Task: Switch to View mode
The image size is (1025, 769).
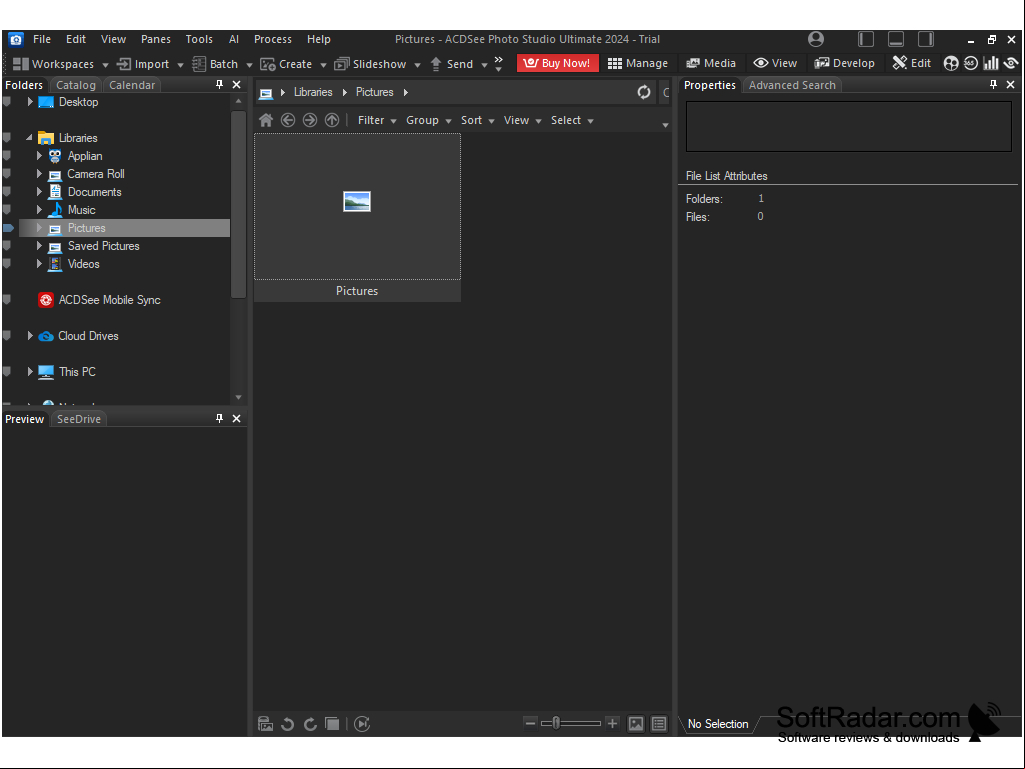Action: click(775, 63)
